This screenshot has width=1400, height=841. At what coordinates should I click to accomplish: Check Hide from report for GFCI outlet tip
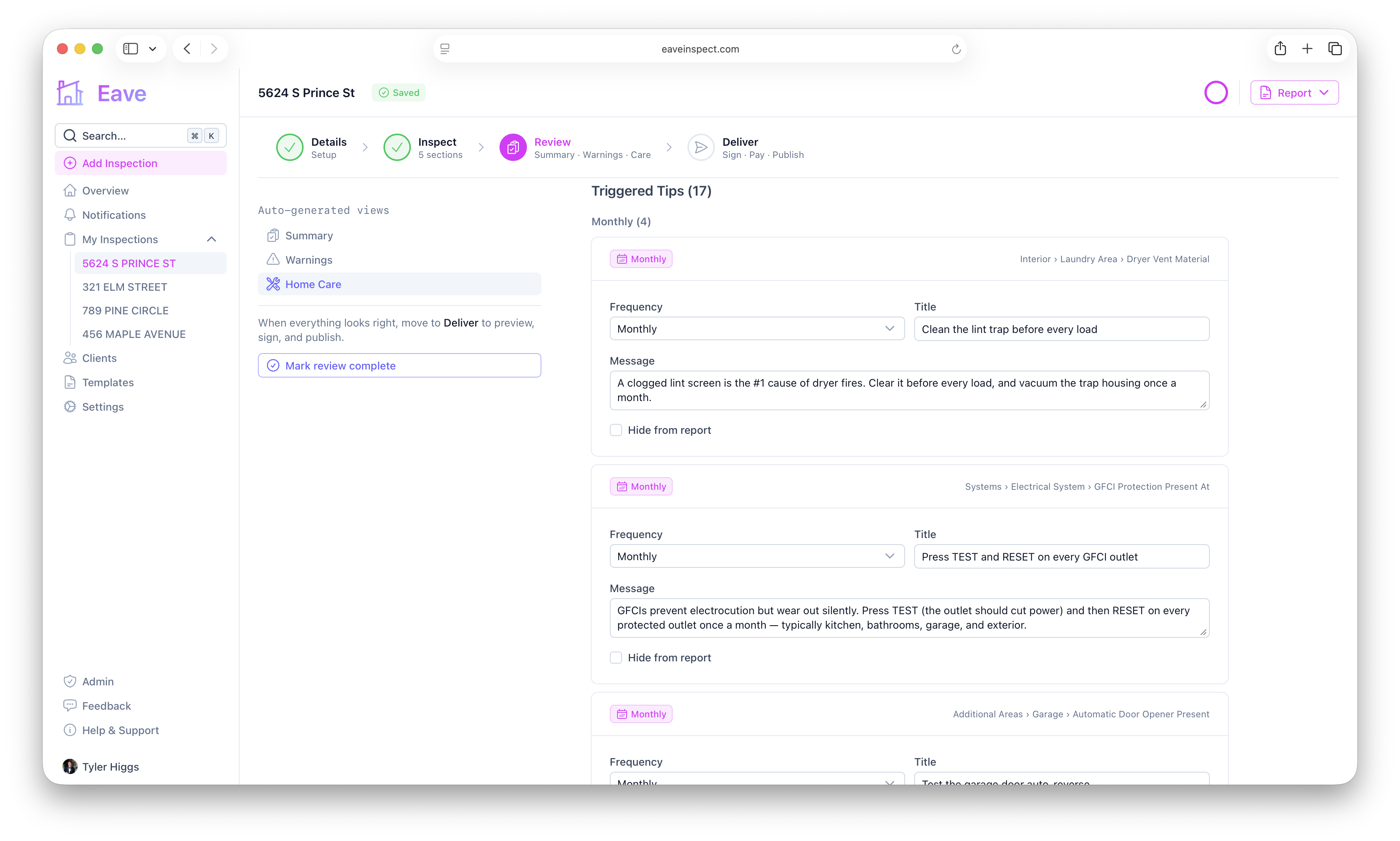tap(616, 657)
